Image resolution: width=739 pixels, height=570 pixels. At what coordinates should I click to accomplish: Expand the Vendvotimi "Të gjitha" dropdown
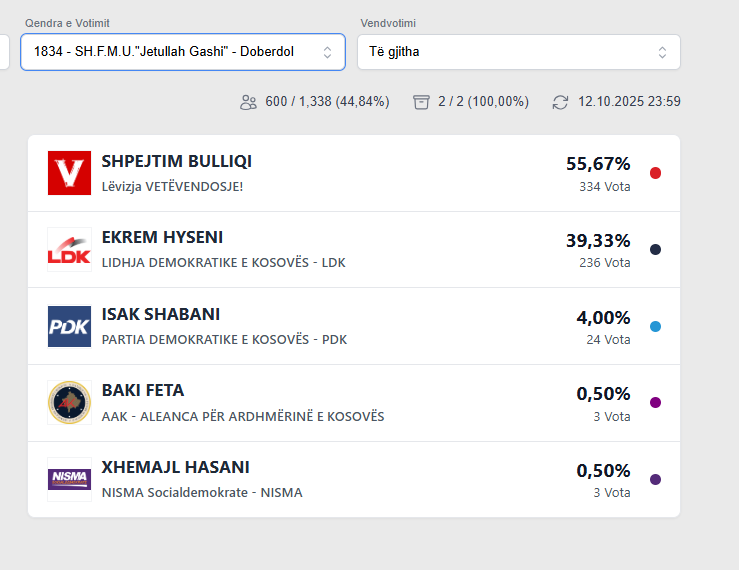(518, 52)
